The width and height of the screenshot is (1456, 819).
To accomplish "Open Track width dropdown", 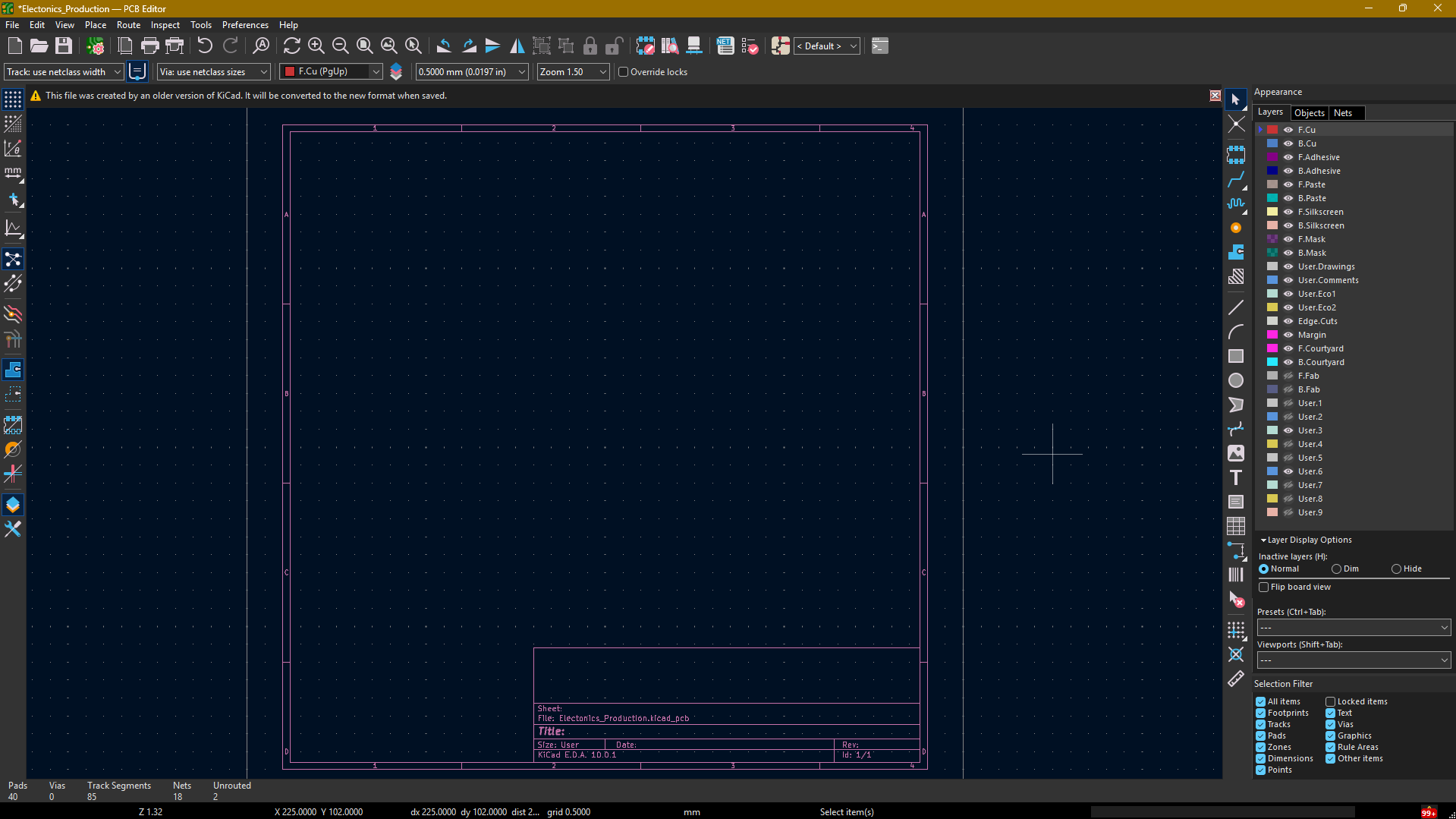I will [64, 72].
